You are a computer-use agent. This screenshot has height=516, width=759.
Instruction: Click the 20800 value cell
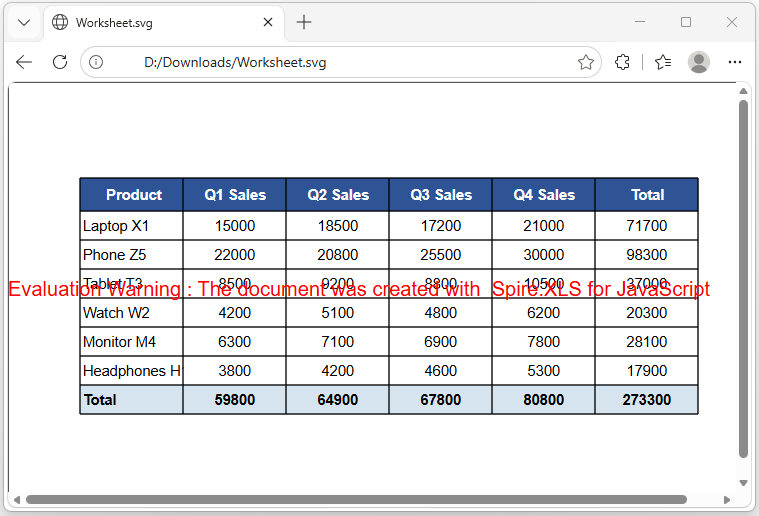(x=338, y=255)
